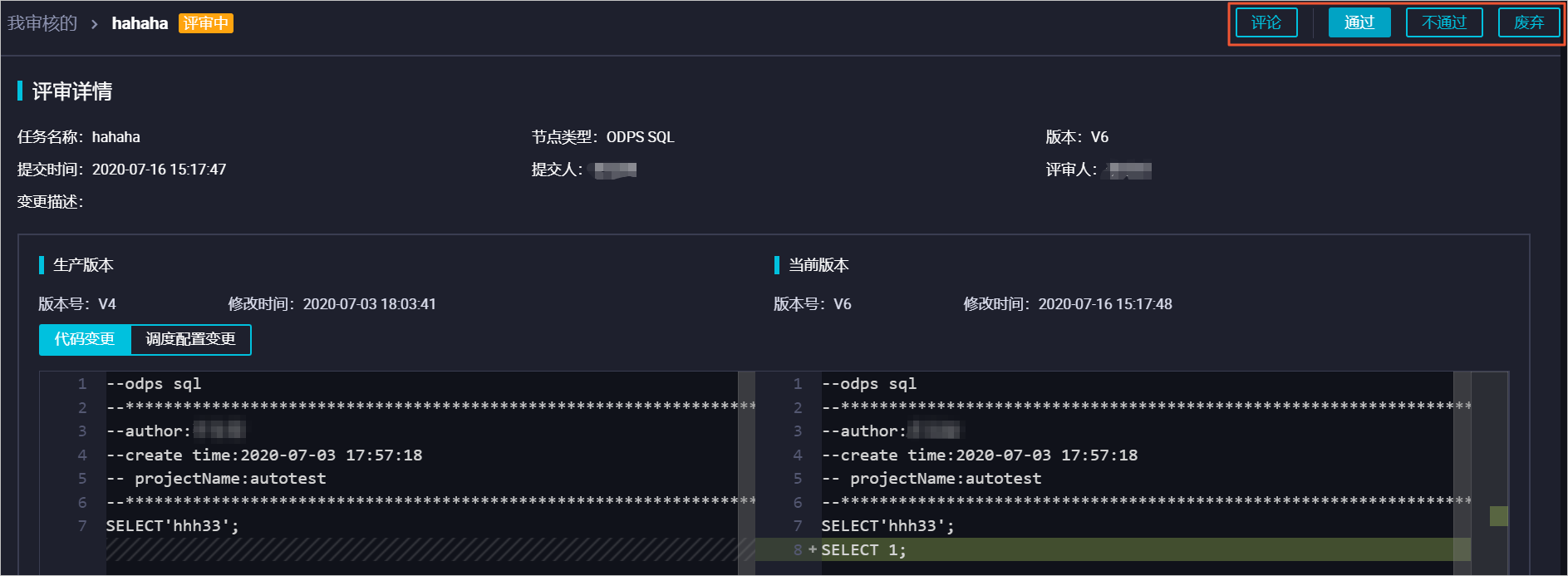Approve the review with 通过
1568x576 pixels.
1359,22
